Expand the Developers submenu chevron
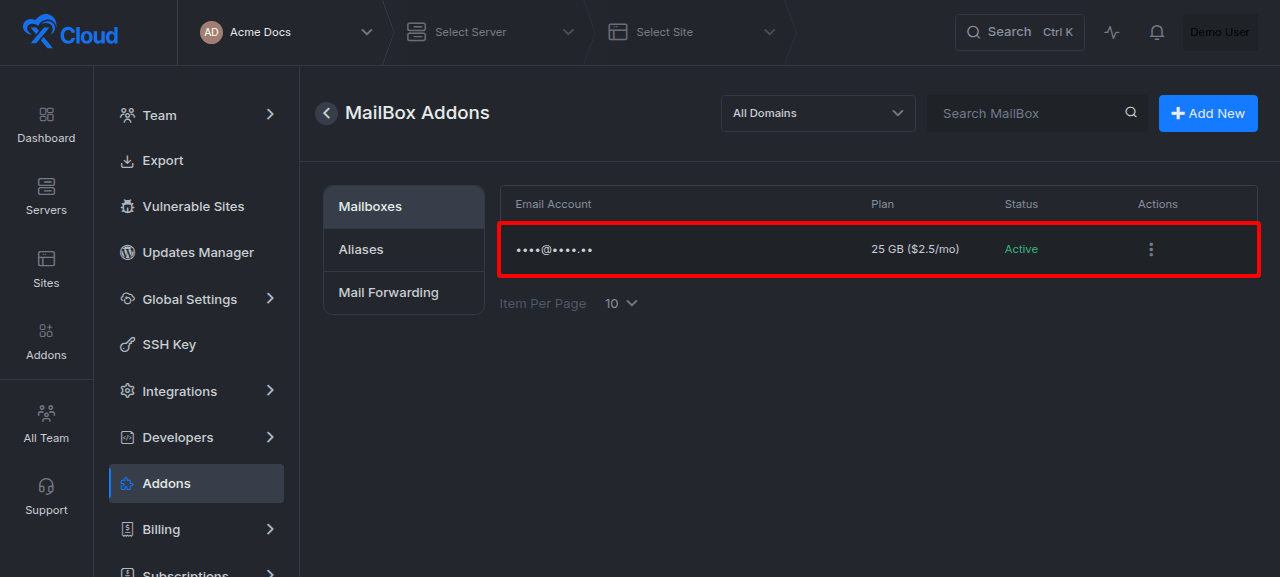 click(270, 436)
